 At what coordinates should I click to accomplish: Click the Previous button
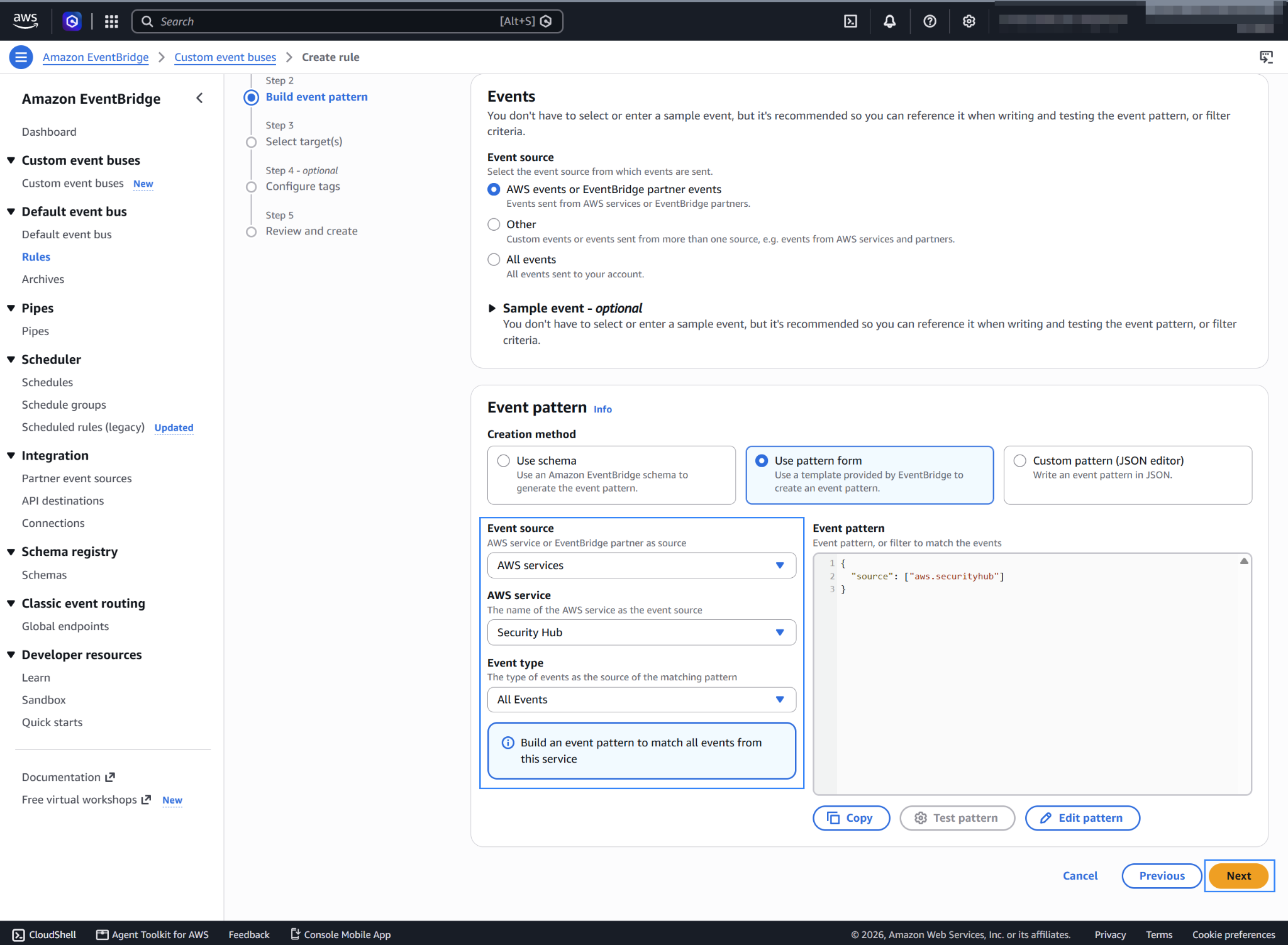click(x=1162, y=875)
